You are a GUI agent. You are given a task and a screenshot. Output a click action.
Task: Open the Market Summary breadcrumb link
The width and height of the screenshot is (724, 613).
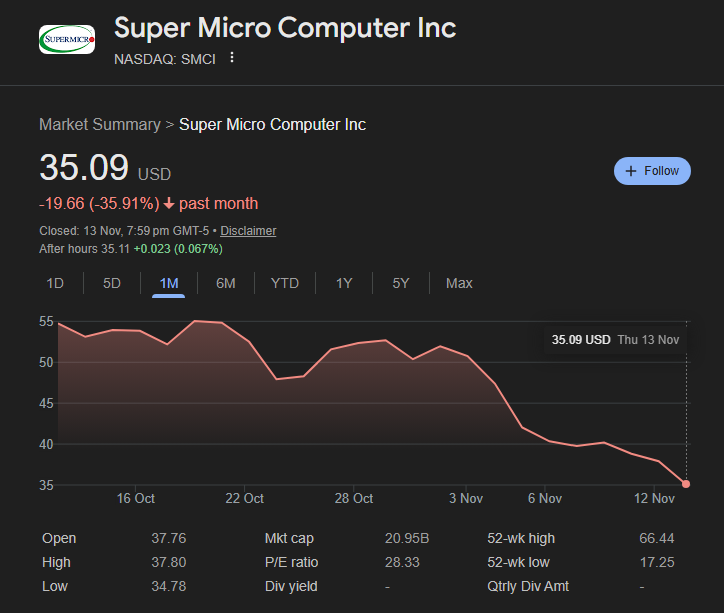pyautogui.click(x=99, y=125)
